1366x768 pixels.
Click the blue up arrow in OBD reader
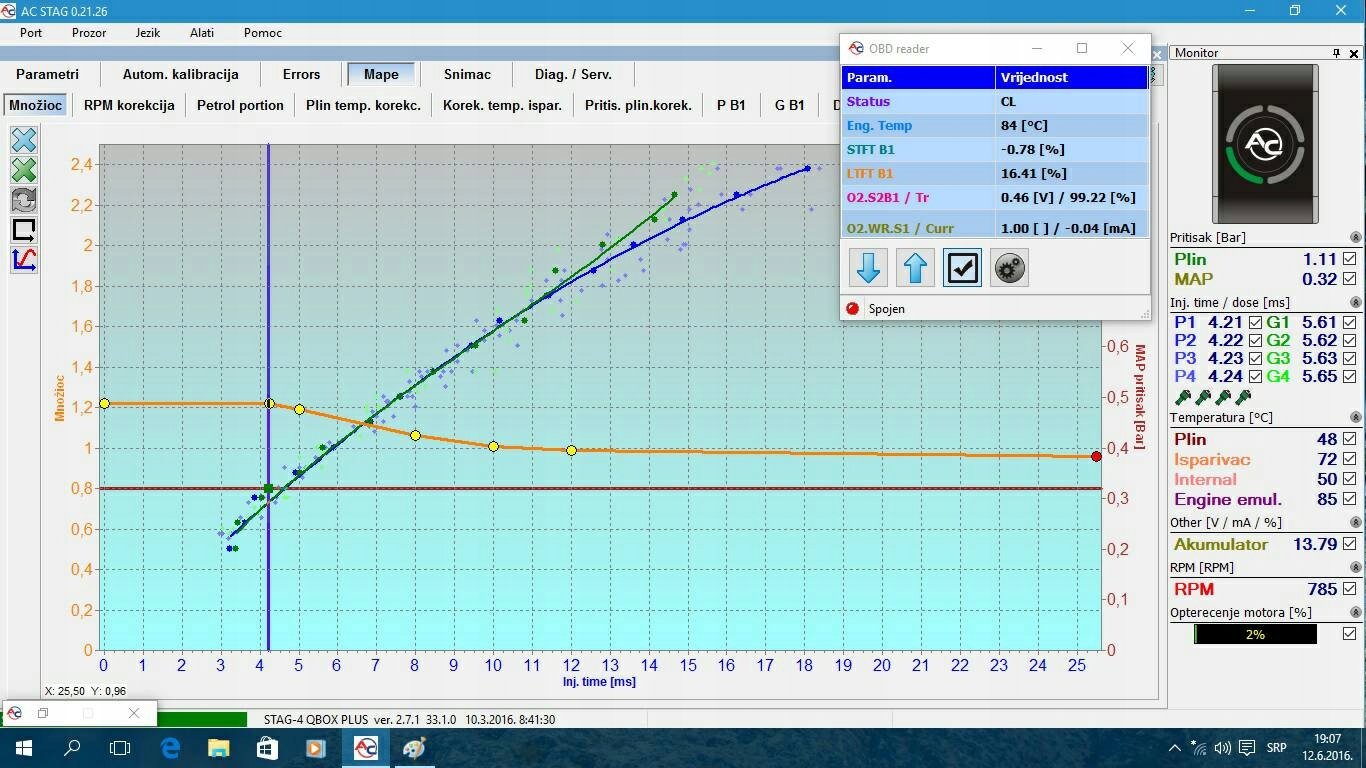point(915,268)
